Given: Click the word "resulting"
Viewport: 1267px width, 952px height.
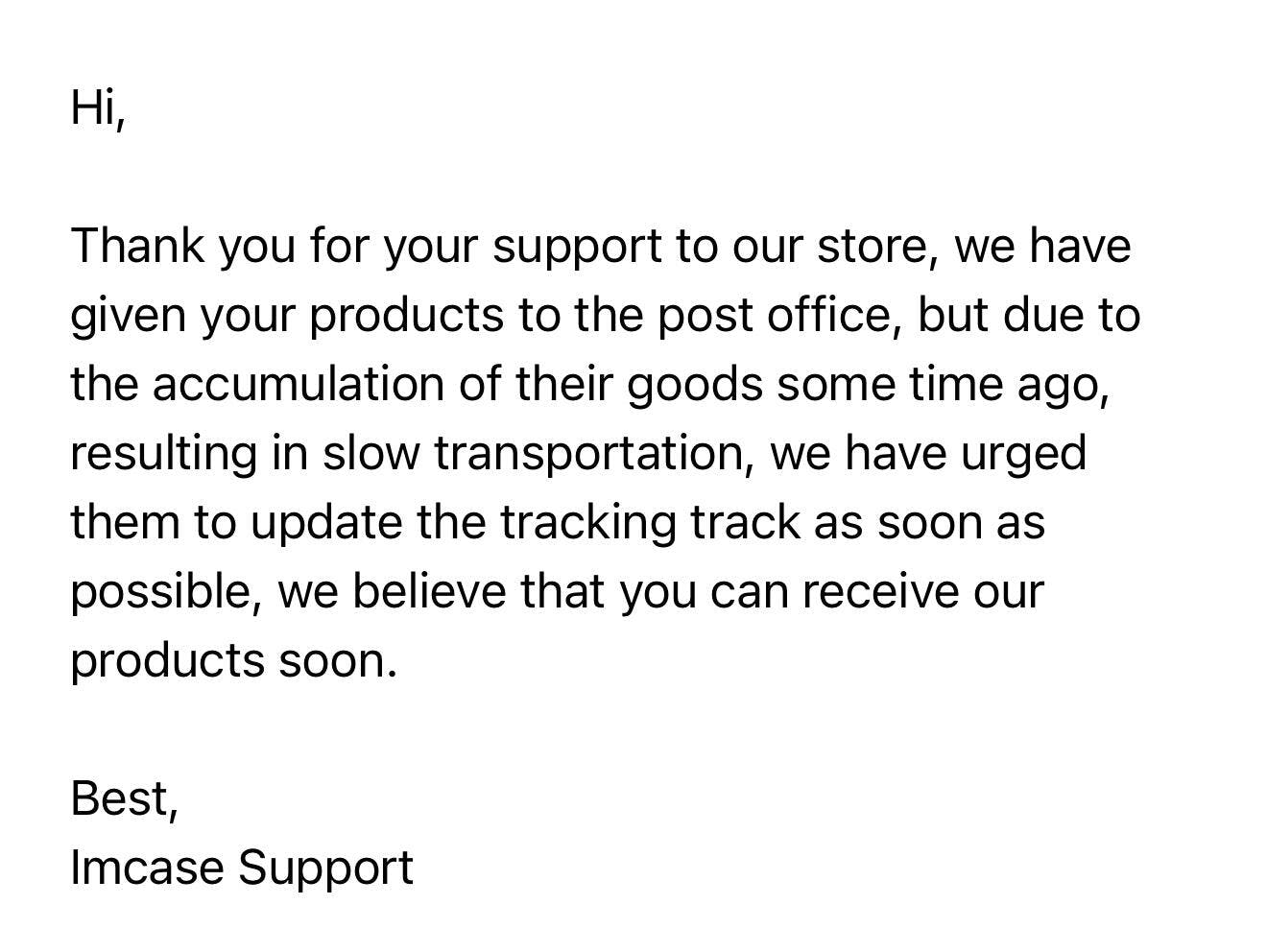Looking at the screenshot, I should click(164, 454).
